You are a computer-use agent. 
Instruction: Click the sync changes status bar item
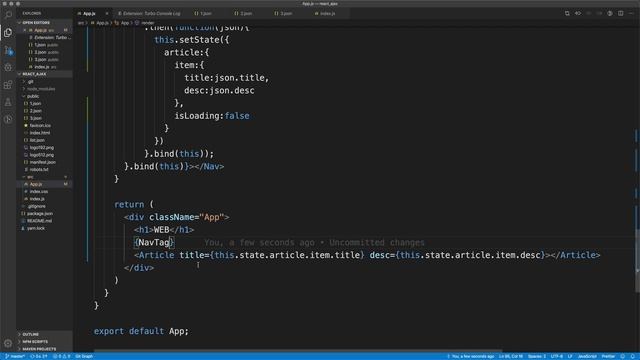point(39,356)
